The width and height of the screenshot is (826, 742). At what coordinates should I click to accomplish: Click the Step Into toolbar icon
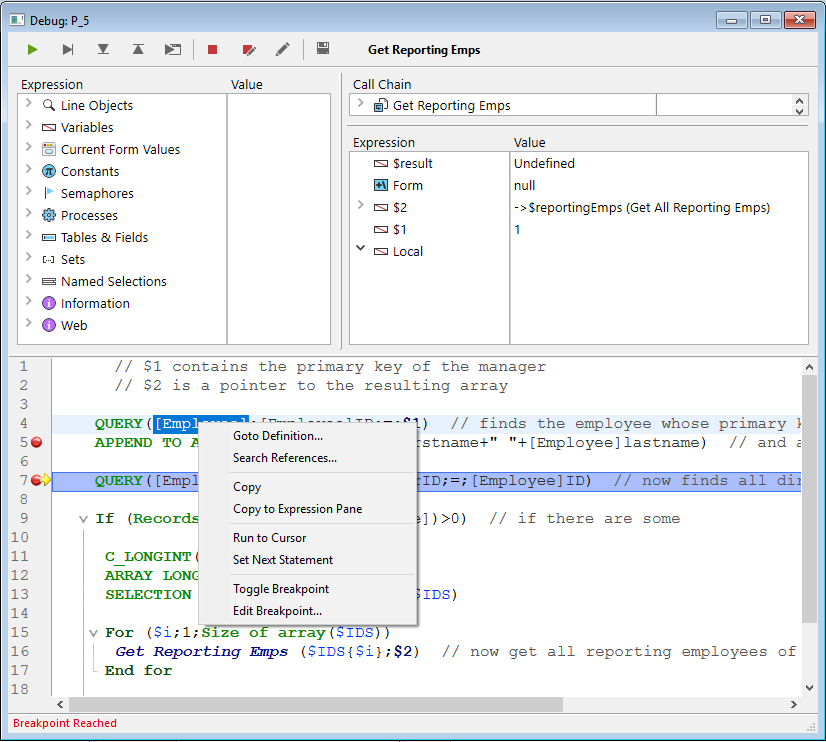[103, 50]
